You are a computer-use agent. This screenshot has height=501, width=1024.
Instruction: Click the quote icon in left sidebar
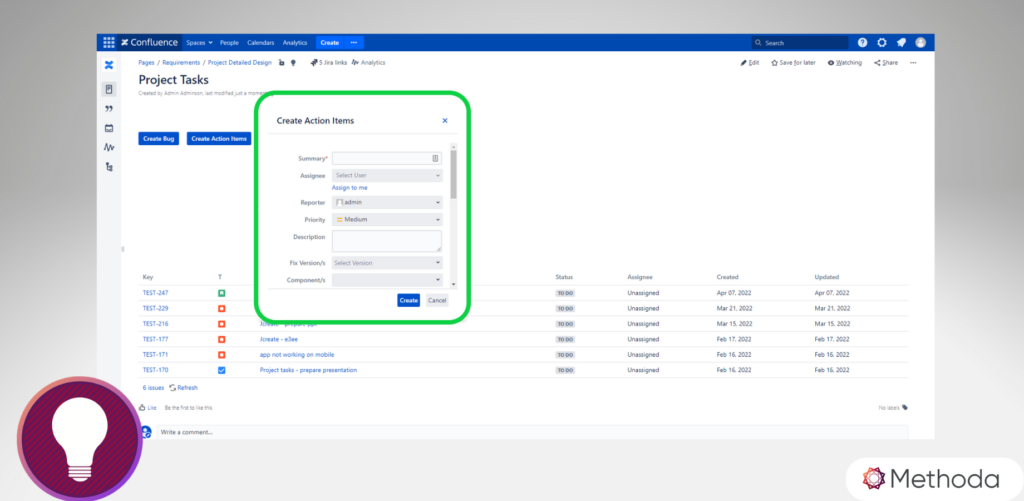tap(109, 109)
